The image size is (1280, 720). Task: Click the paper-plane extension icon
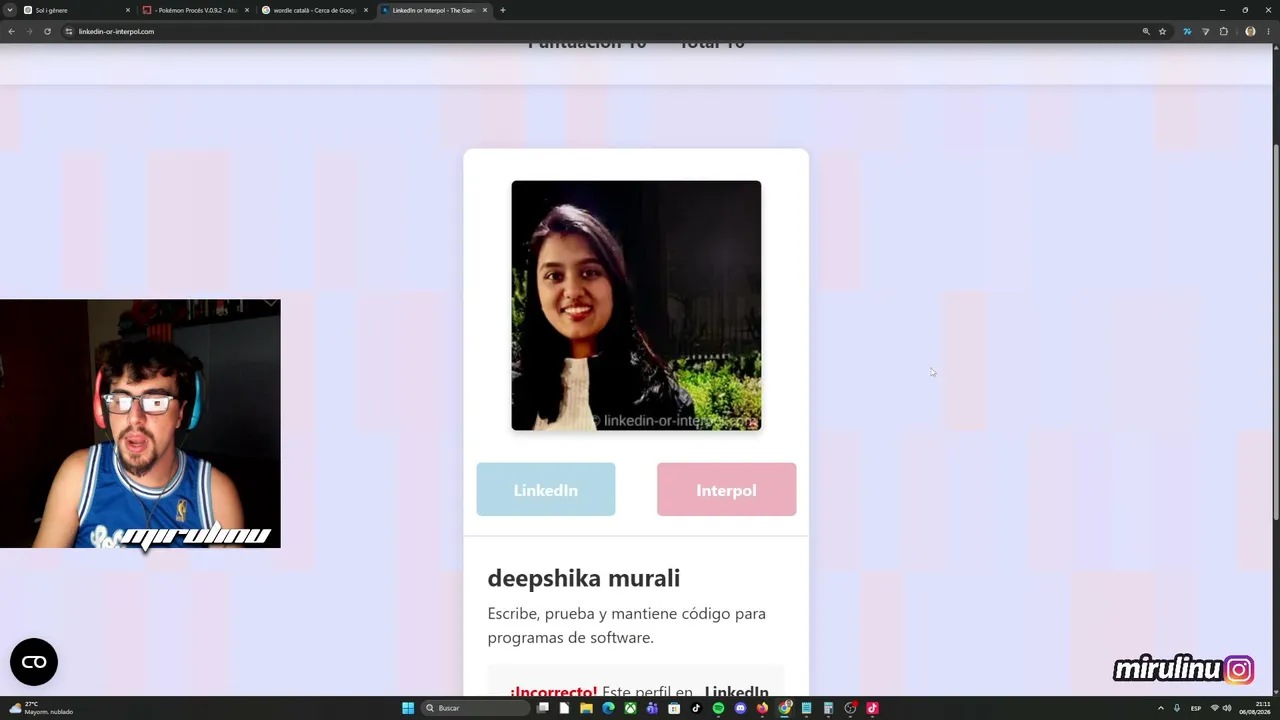pos(1205,31)
